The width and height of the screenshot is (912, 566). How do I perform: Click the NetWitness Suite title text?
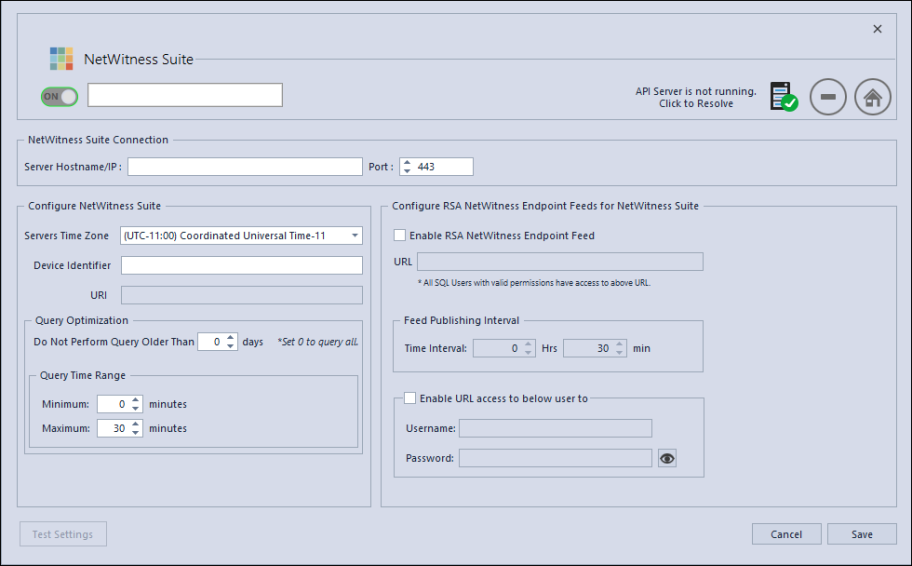[138, 59]
